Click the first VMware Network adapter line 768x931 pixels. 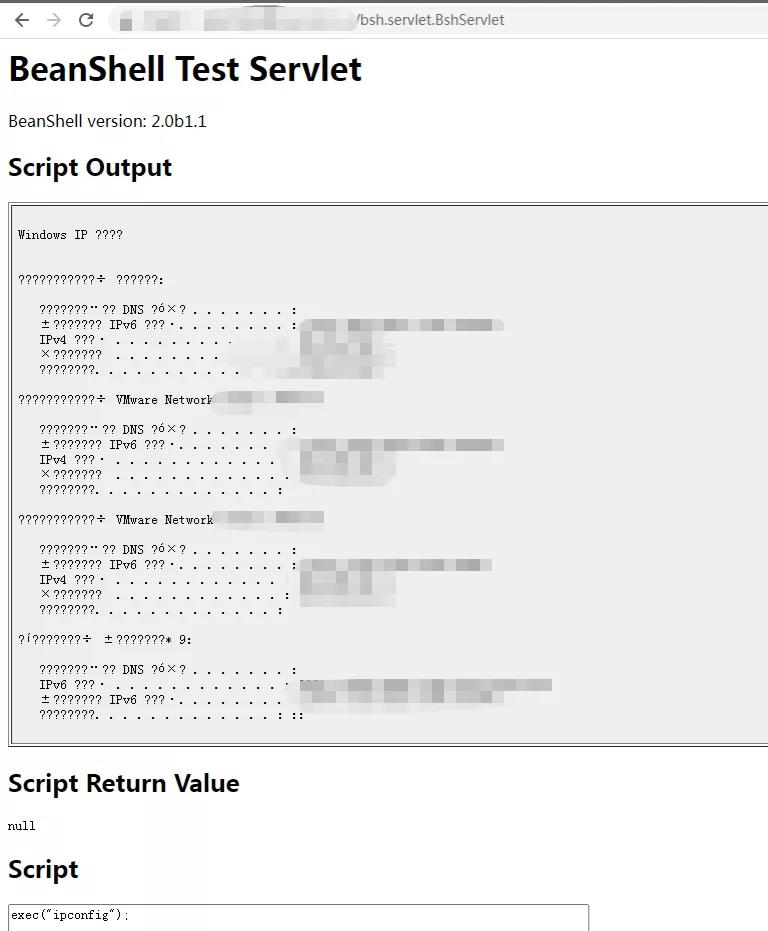pos(171,400)
